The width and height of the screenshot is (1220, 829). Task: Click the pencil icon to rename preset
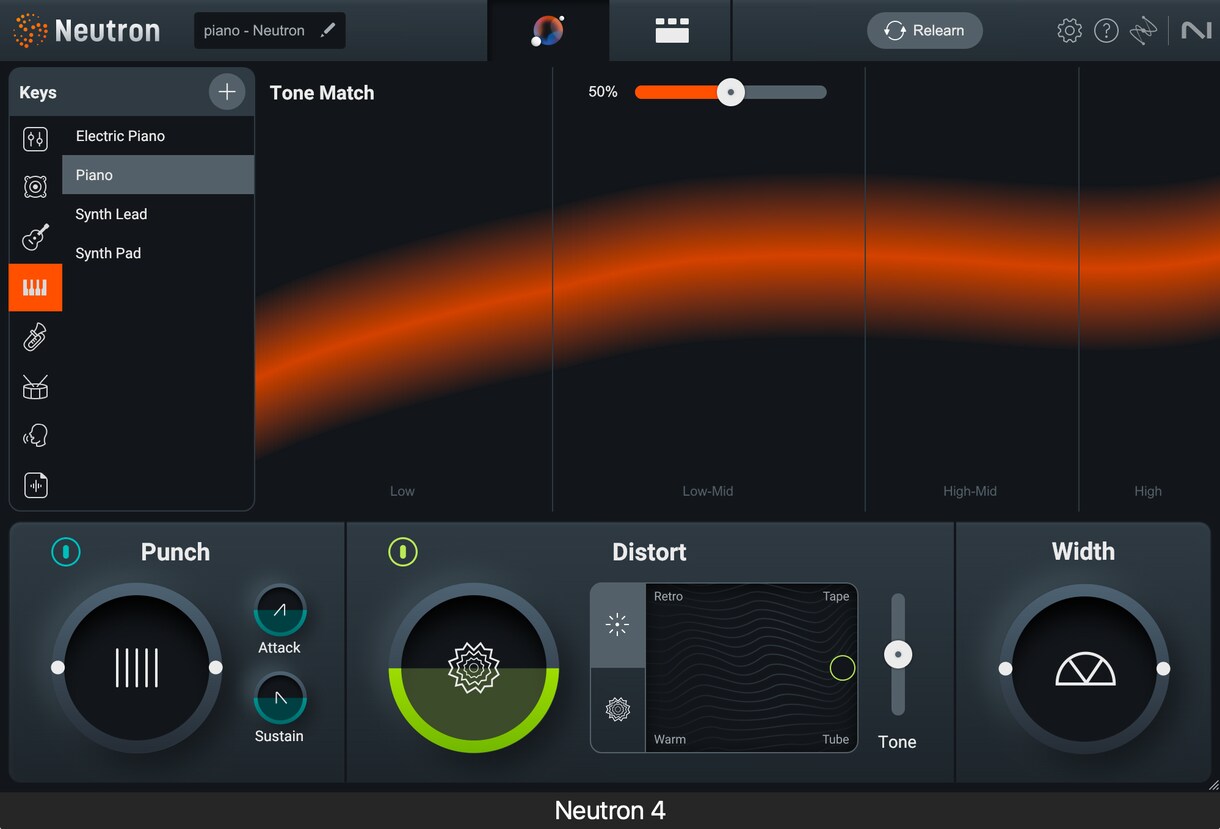pos(328,30)
